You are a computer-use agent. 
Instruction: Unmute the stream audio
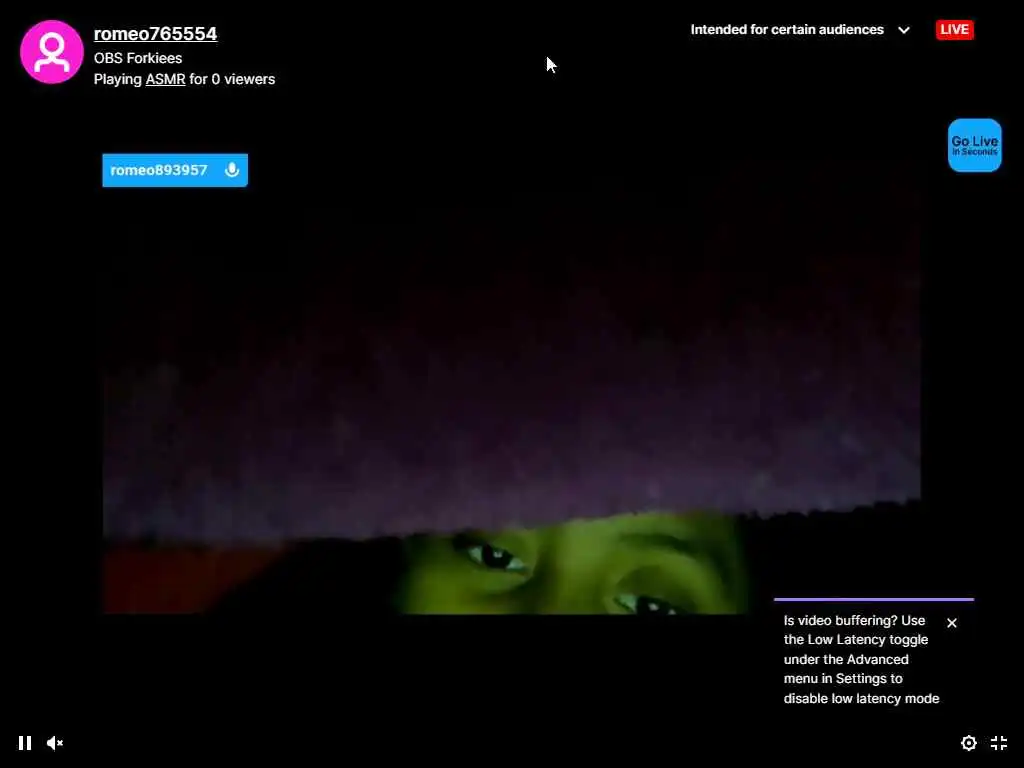tap(55, 743)
